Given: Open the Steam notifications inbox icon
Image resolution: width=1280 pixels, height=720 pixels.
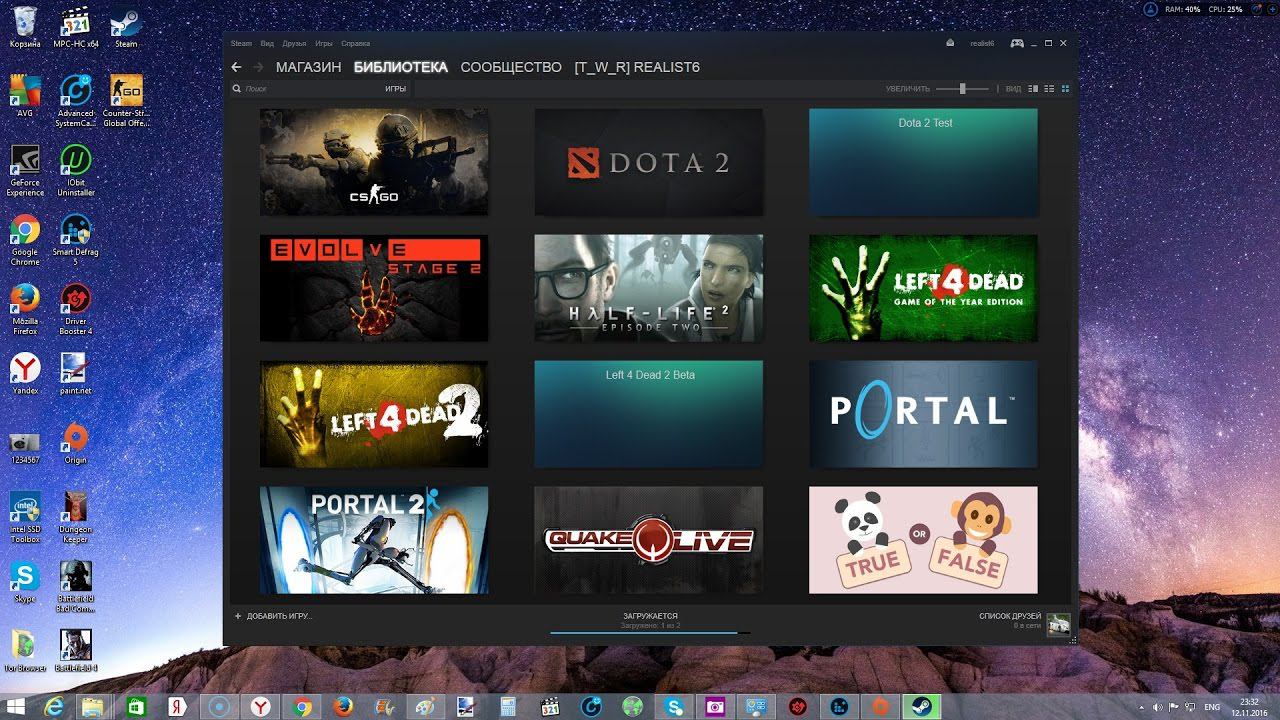Looking at the screenshot, I should [x=950, y=43].
